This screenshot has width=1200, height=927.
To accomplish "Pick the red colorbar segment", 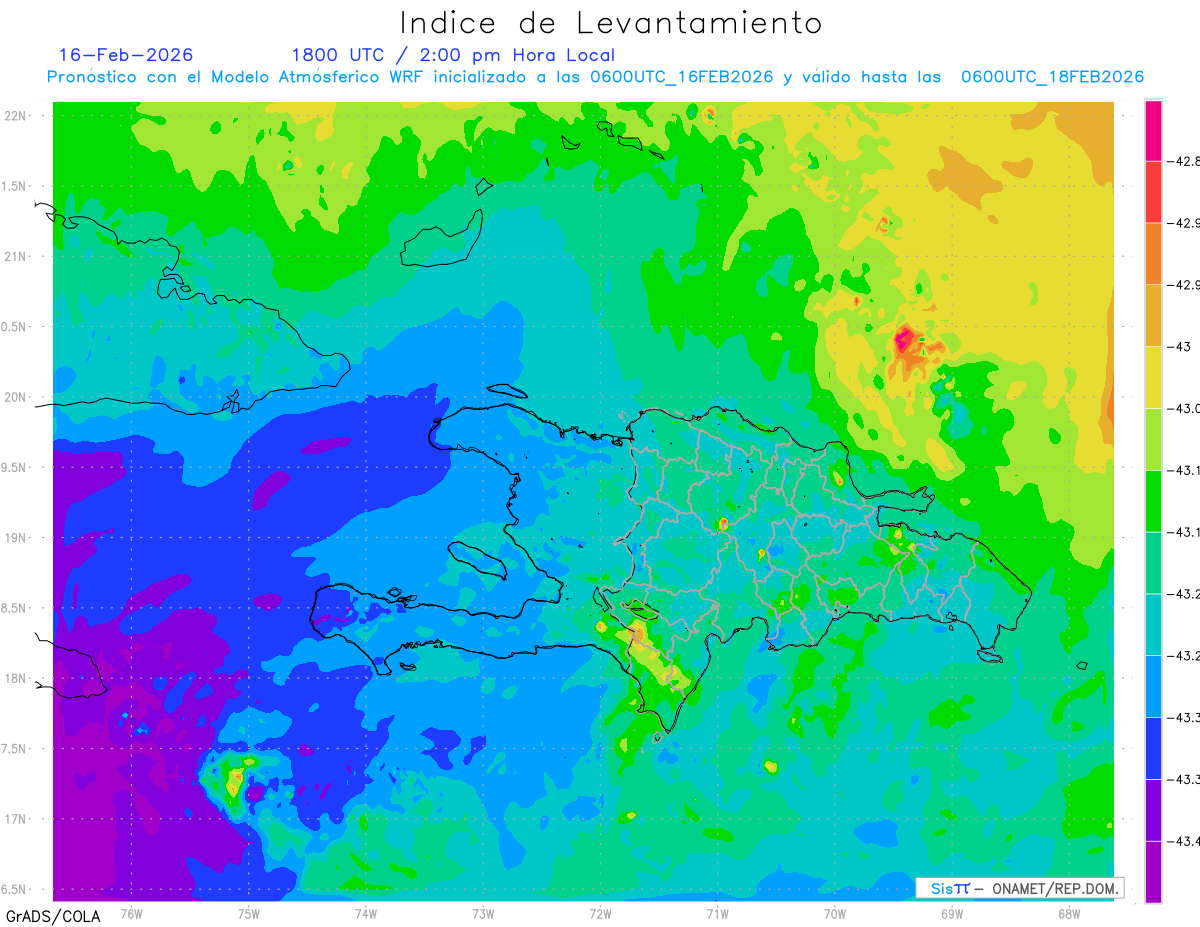I will click(x=1153, y=192).
